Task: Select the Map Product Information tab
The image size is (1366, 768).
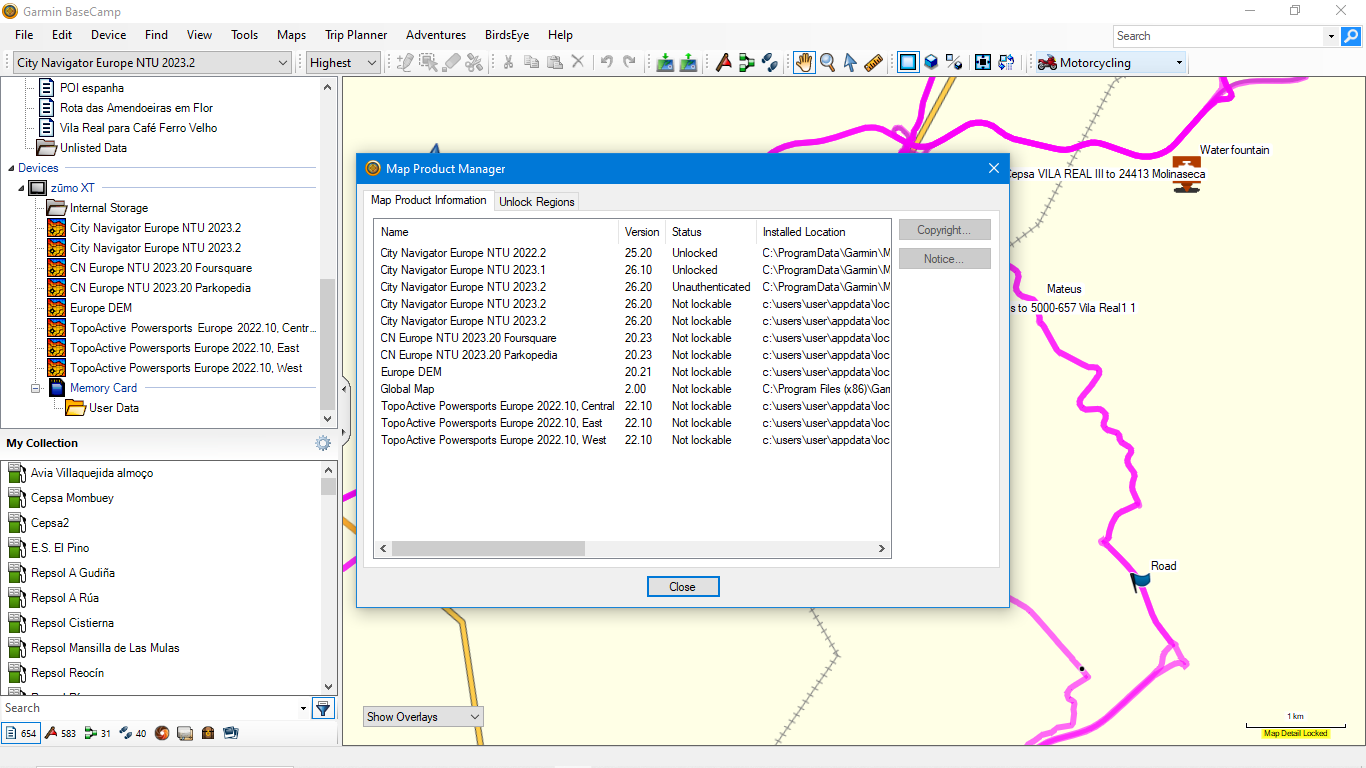Action: [x=429, y=200]
